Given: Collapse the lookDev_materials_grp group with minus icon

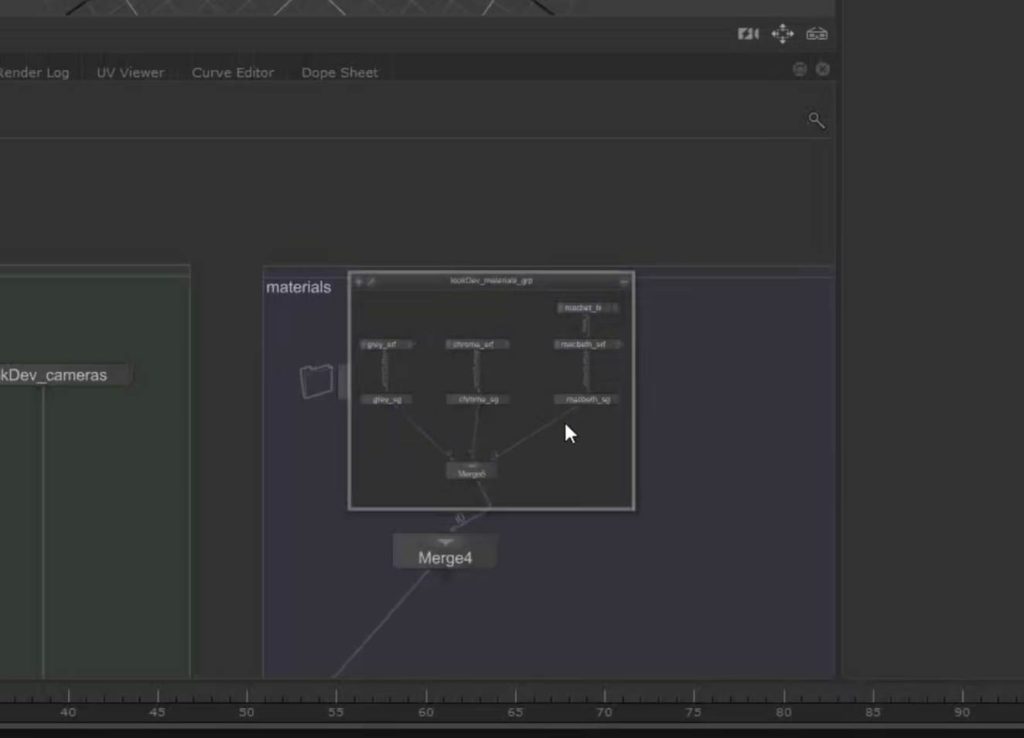Looking at the screenshot, I should pyautogui.click(x=624, y=282).
